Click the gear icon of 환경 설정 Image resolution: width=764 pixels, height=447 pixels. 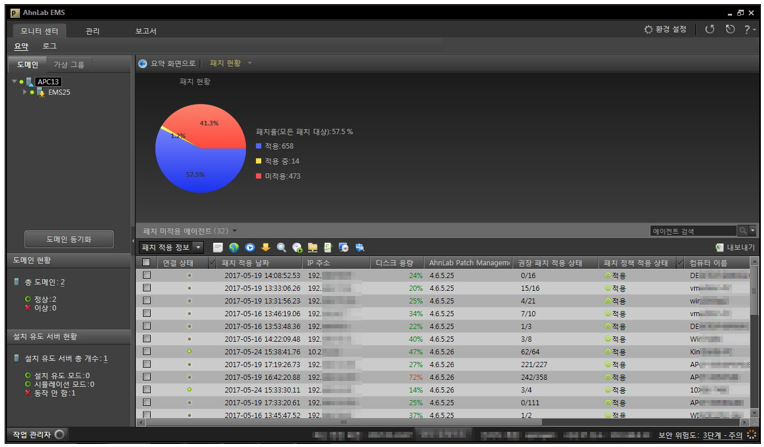click(x=648, y=29)
